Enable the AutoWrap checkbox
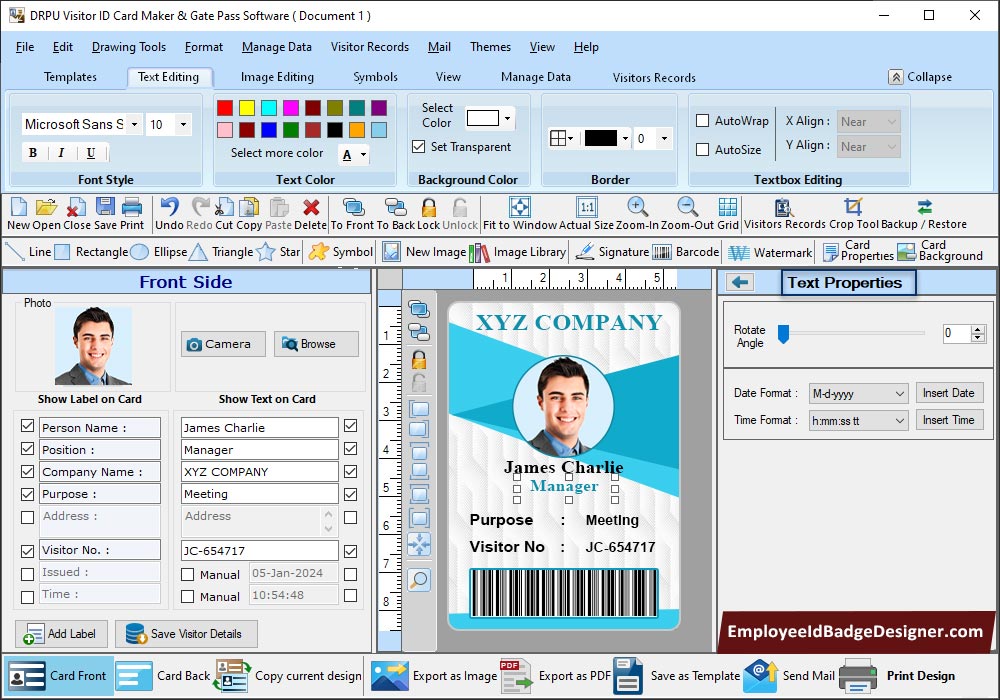Screen dimensions: 1000x700 click(703, 120)
